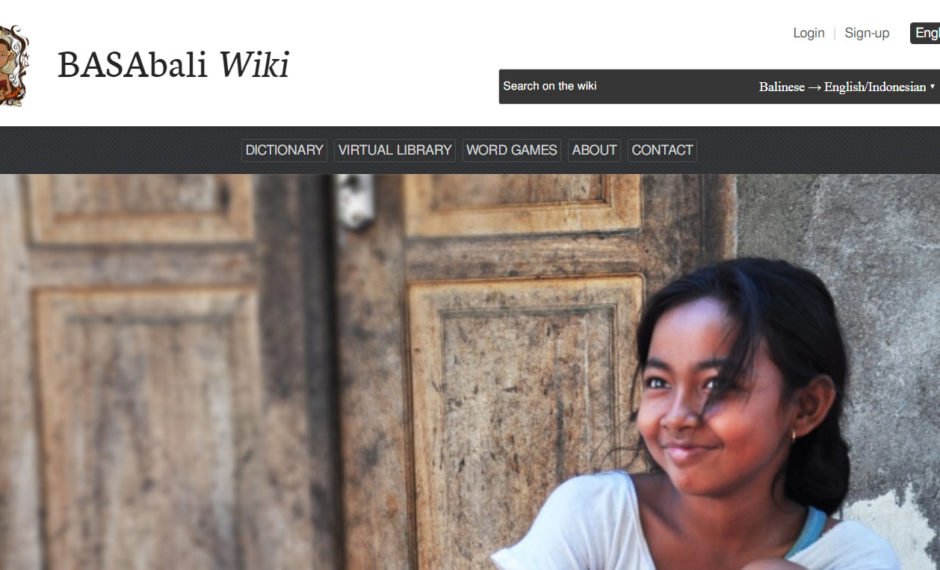The width and height of the screenshot is (940, 570).
Task: Expand the Balinese → English/Indonesian dropdown
Action: click(846, 87)
